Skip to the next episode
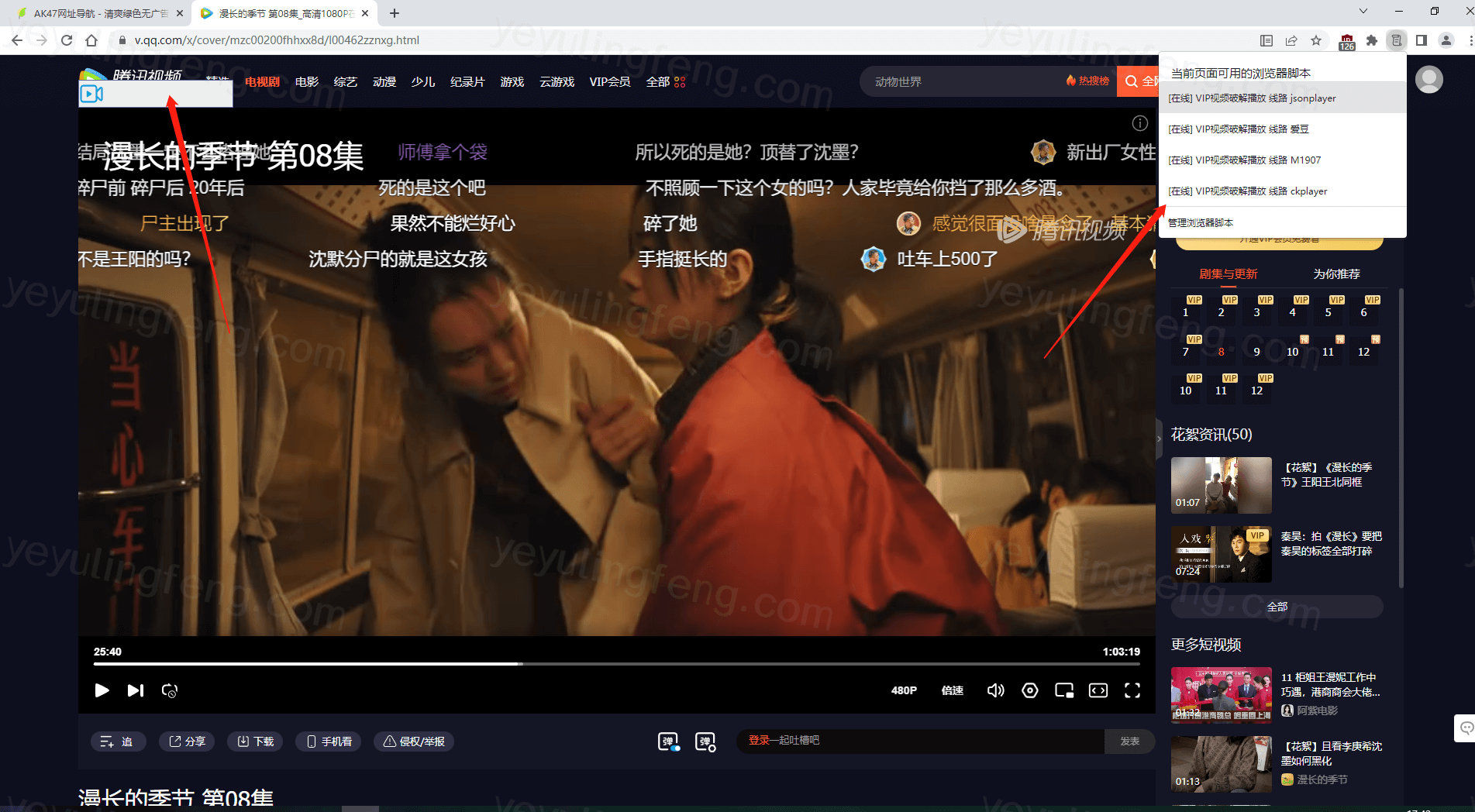The image size is (1475, 812). click(x=136, y=690)
